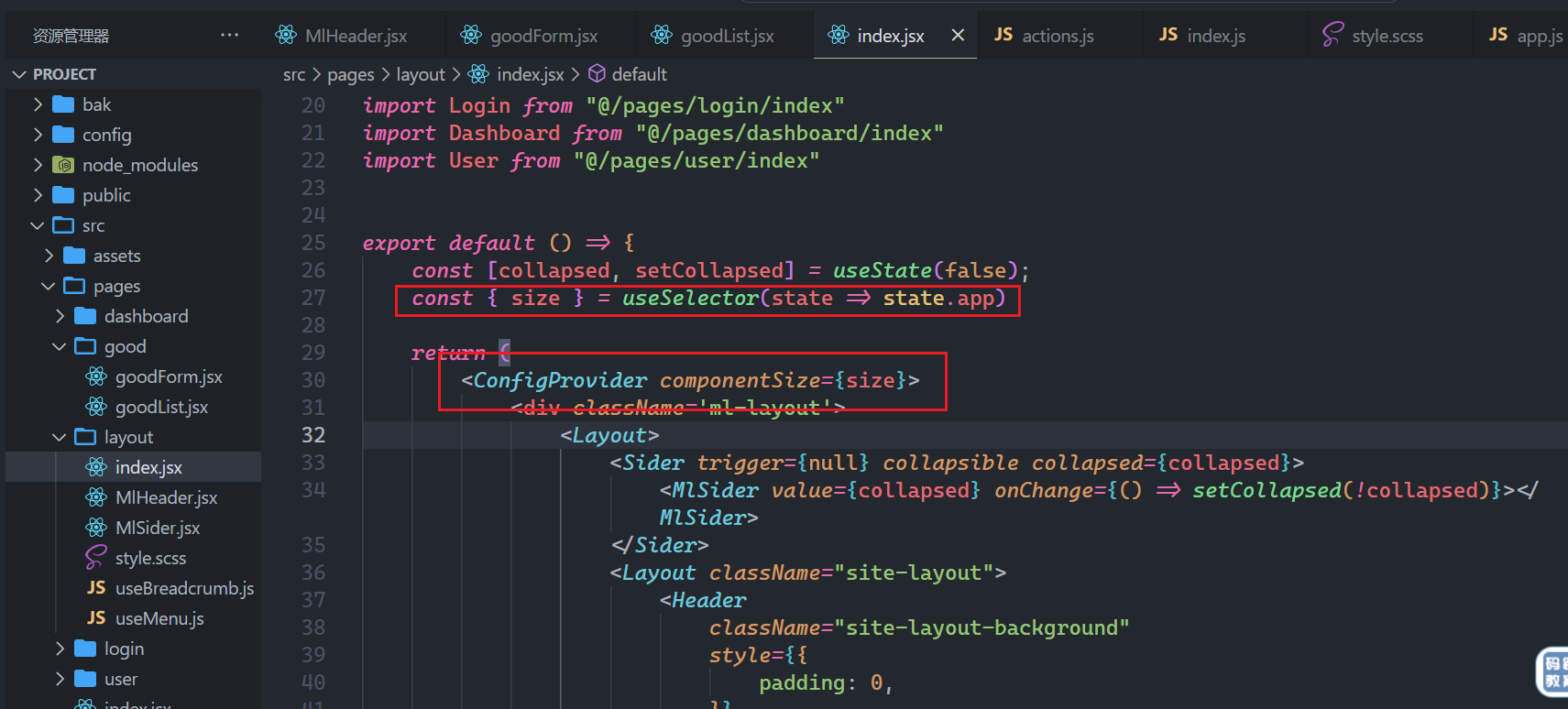Click React icon on MlHeader.jsx tab
The height and width of the screenshot is (709, 1568).
[x=286, y=35]
